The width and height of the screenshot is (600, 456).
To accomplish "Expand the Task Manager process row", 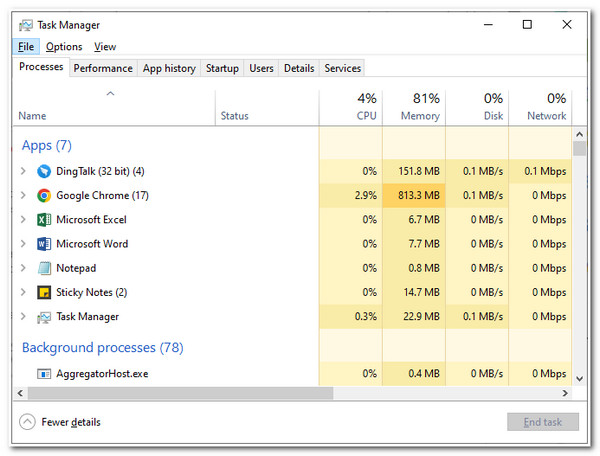I will coord(23,317).
